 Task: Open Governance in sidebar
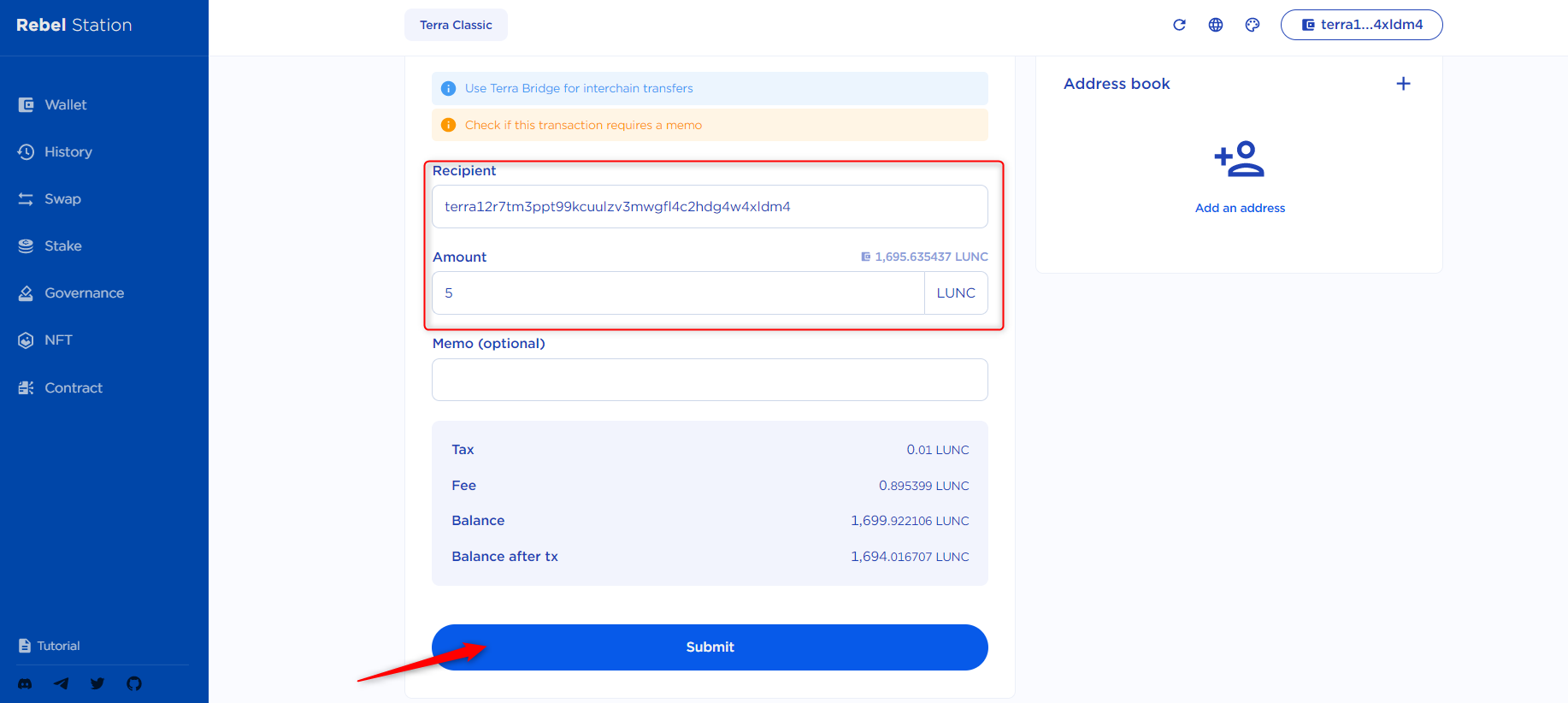pos(71,292)
